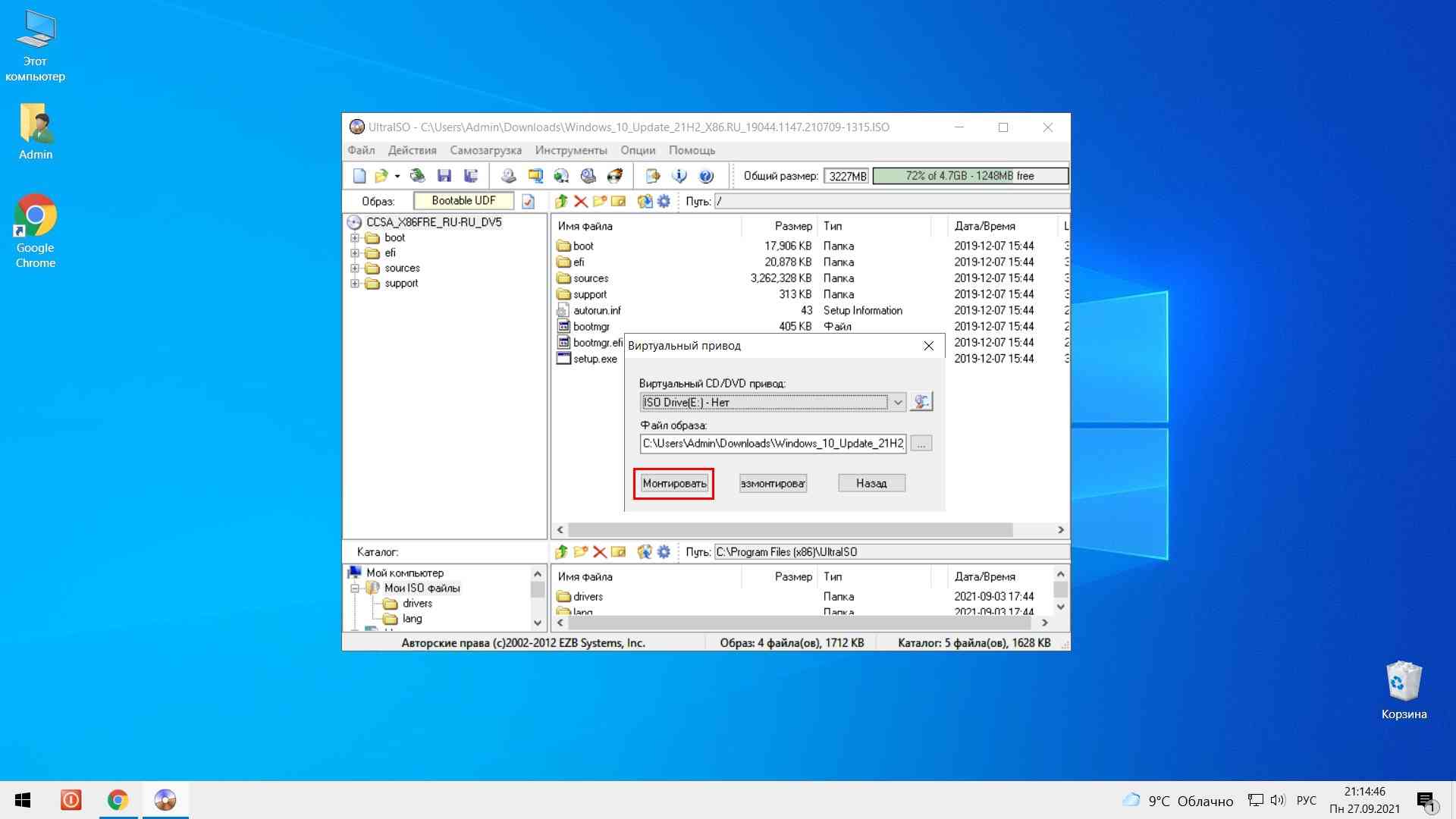Click the Файл образа path field

point(773,444)
